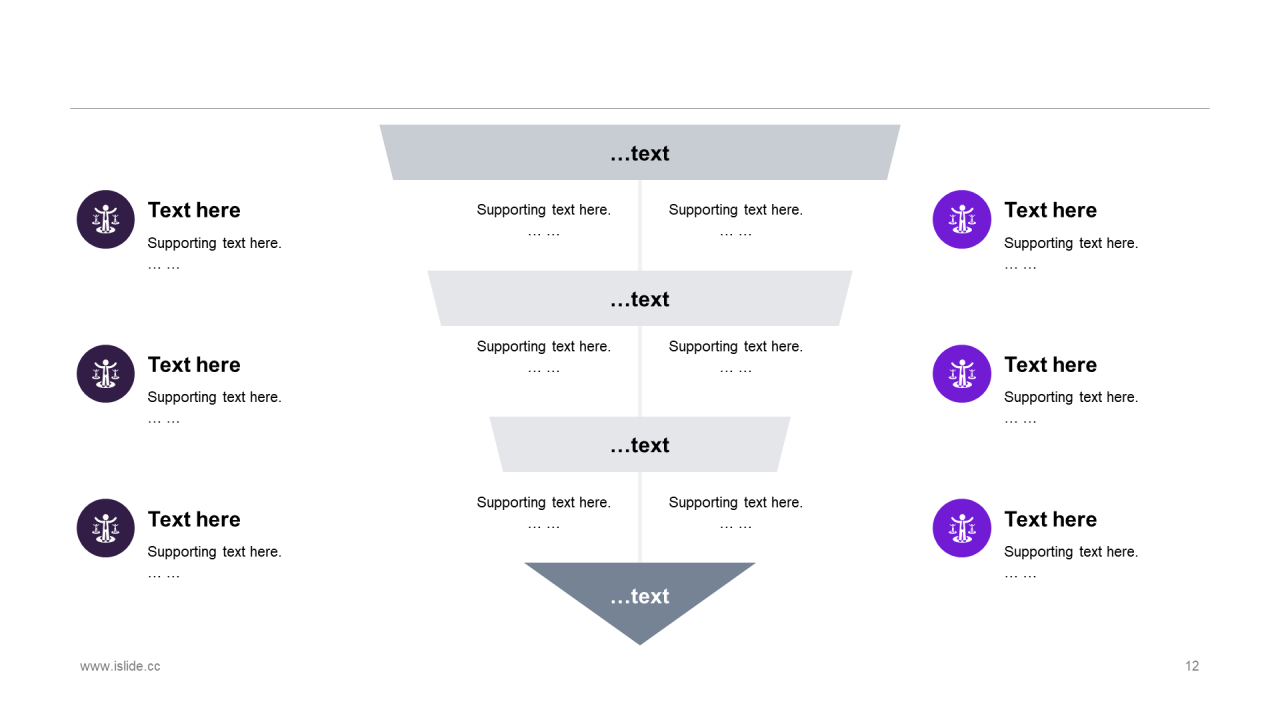This screenshot has width=1280, height=720.
Task: Click the top-left dark purple scales icon
Action: tap(106, 219)
